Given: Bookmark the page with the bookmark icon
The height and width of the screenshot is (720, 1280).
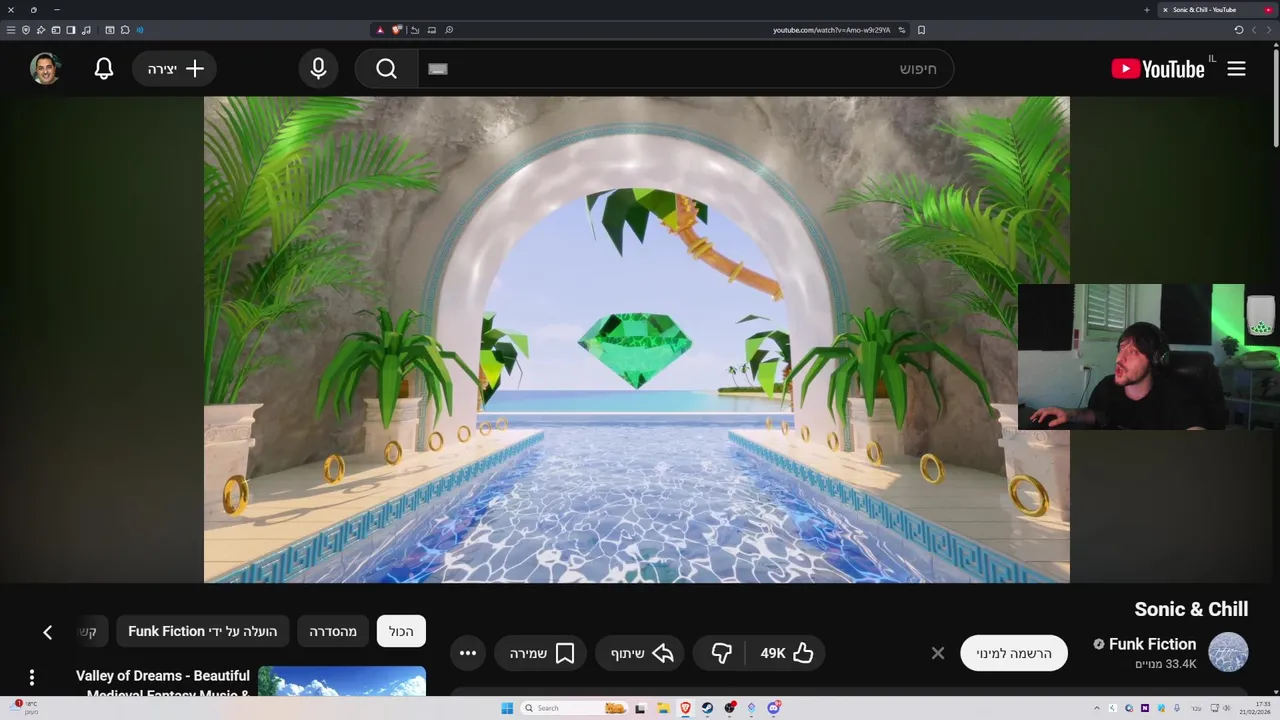Looking at the screenshot, I should click(921, 30).
